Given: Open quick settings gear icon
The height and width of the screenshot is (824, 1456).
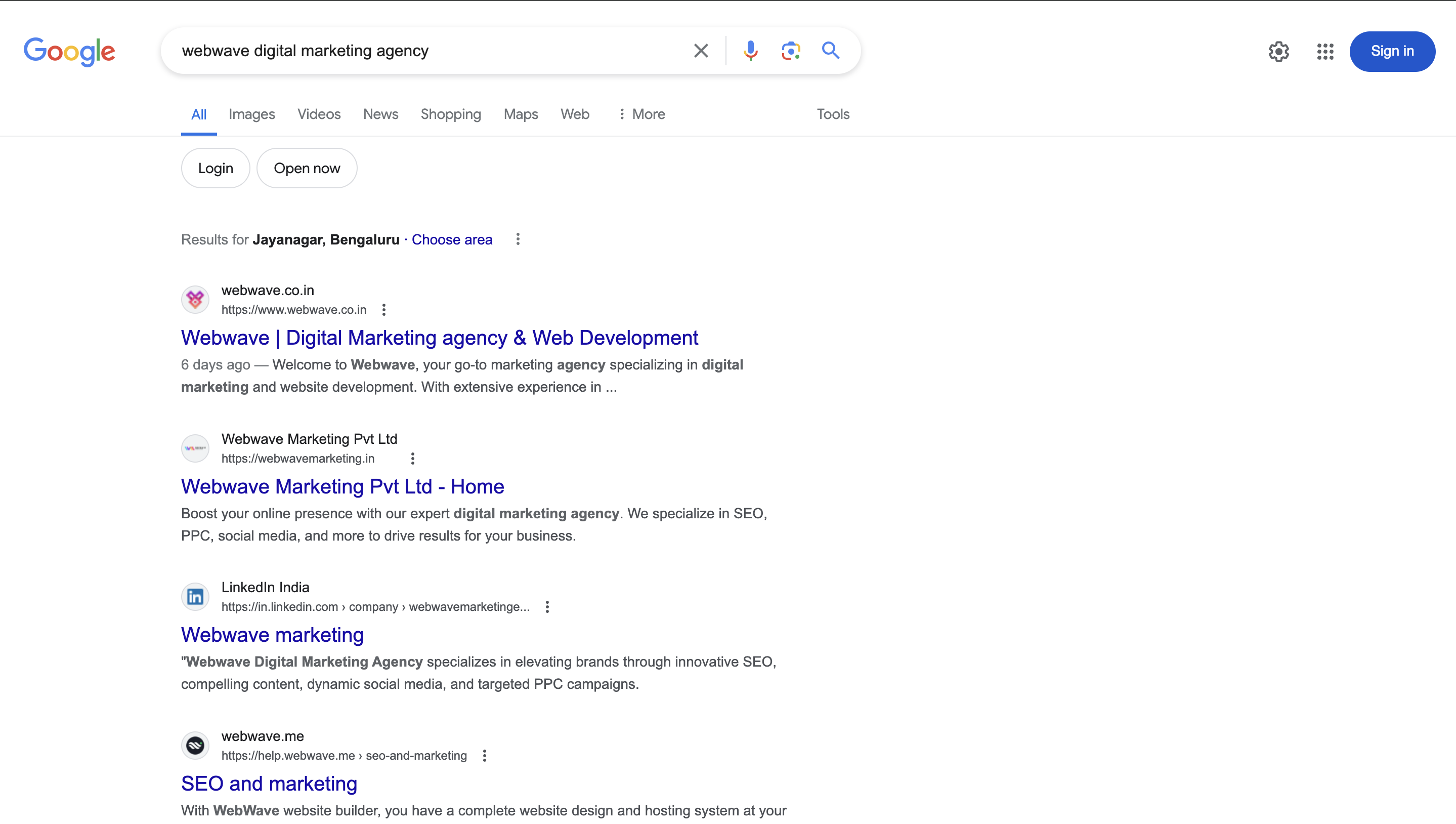Looking at the screenshot, I should pos(1278,52).
